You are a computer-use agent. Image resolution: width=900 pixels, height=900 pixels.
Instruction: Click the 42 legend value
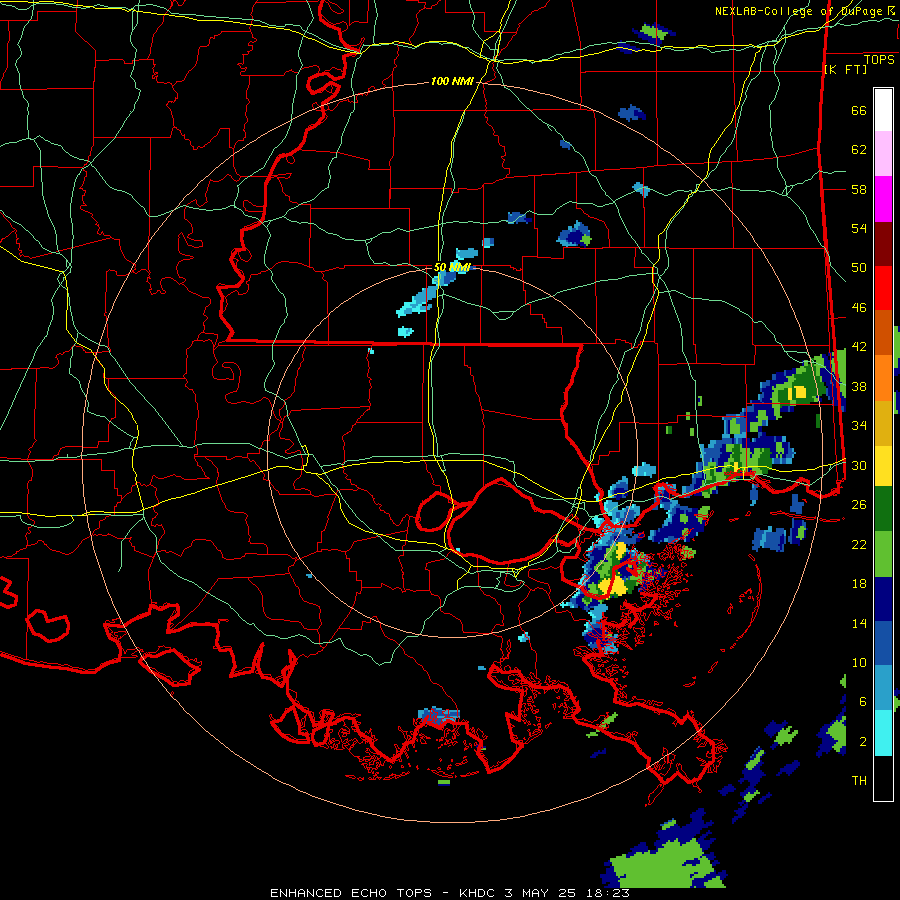(859, 347)
